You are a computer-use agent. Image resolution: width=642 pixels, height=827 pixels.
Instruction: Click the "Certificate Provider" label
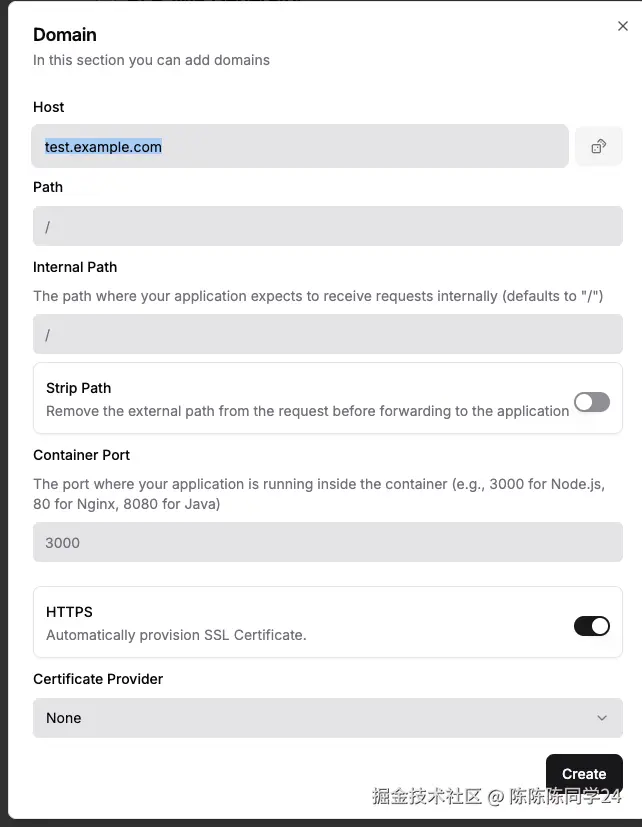(98, 679)
